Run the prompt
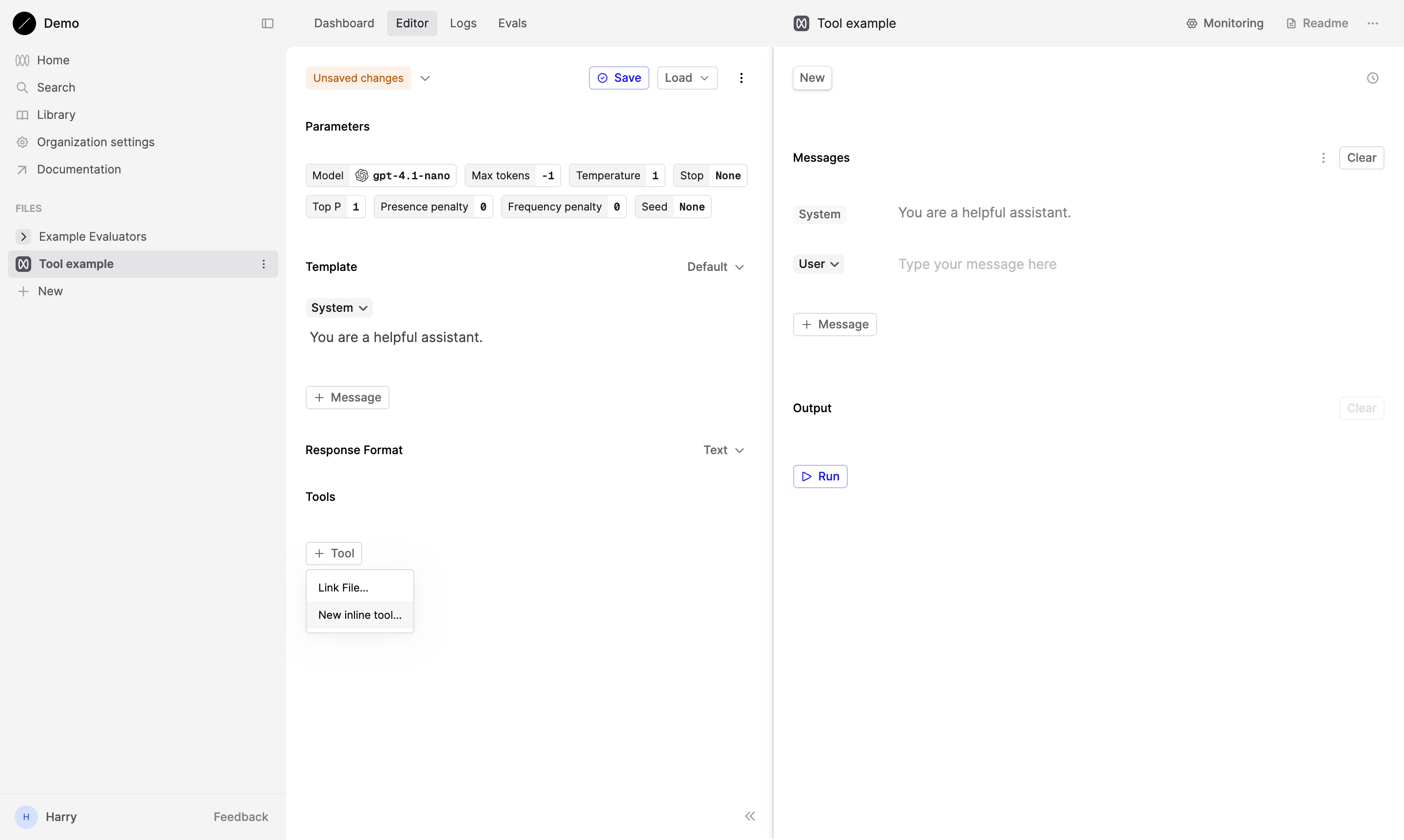 pyautogui.click(x=819, y=477)
